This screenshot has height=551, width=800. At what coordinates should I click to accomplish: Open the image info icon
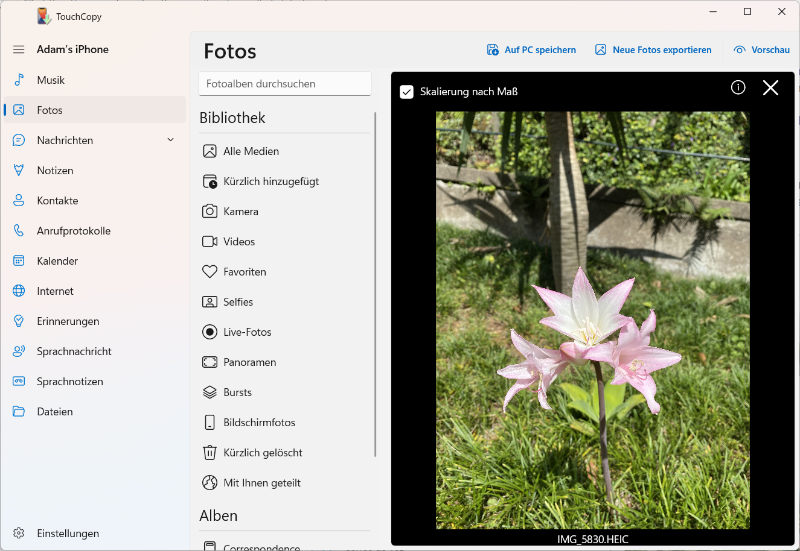(738, 88)
